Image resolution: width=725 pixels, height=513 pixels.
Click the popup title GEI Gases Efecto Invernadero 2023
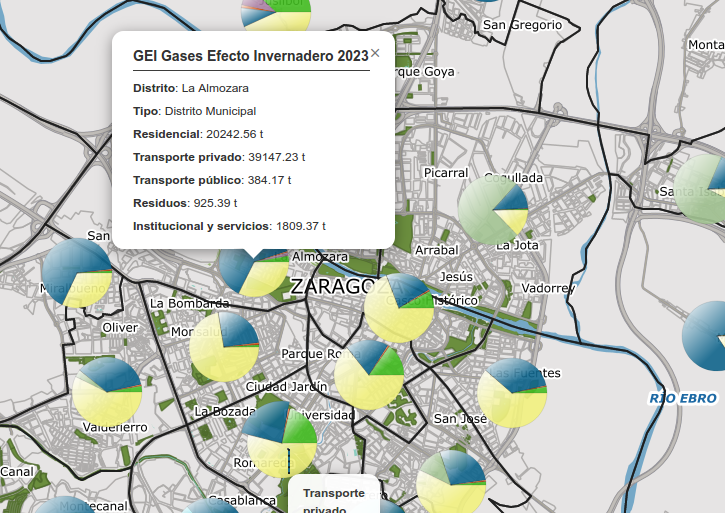click(251, 56)
